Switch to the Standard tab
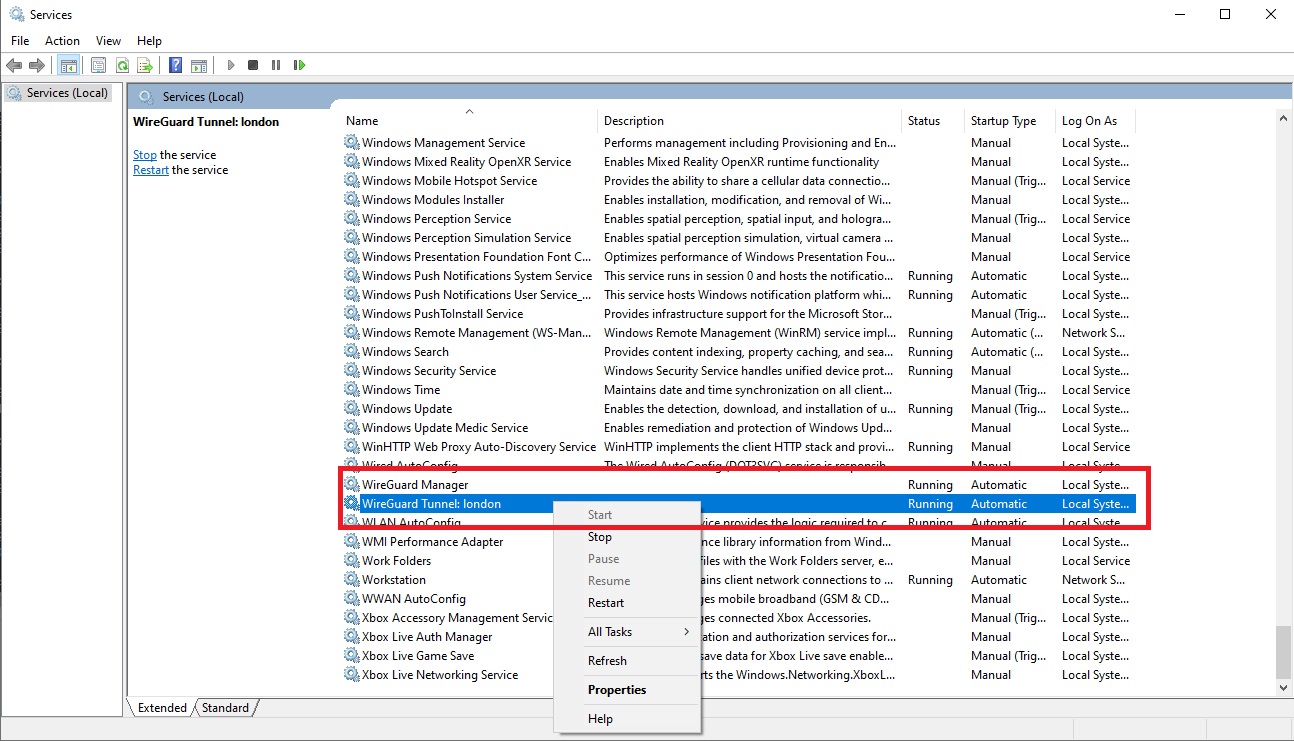 (225, 708)
